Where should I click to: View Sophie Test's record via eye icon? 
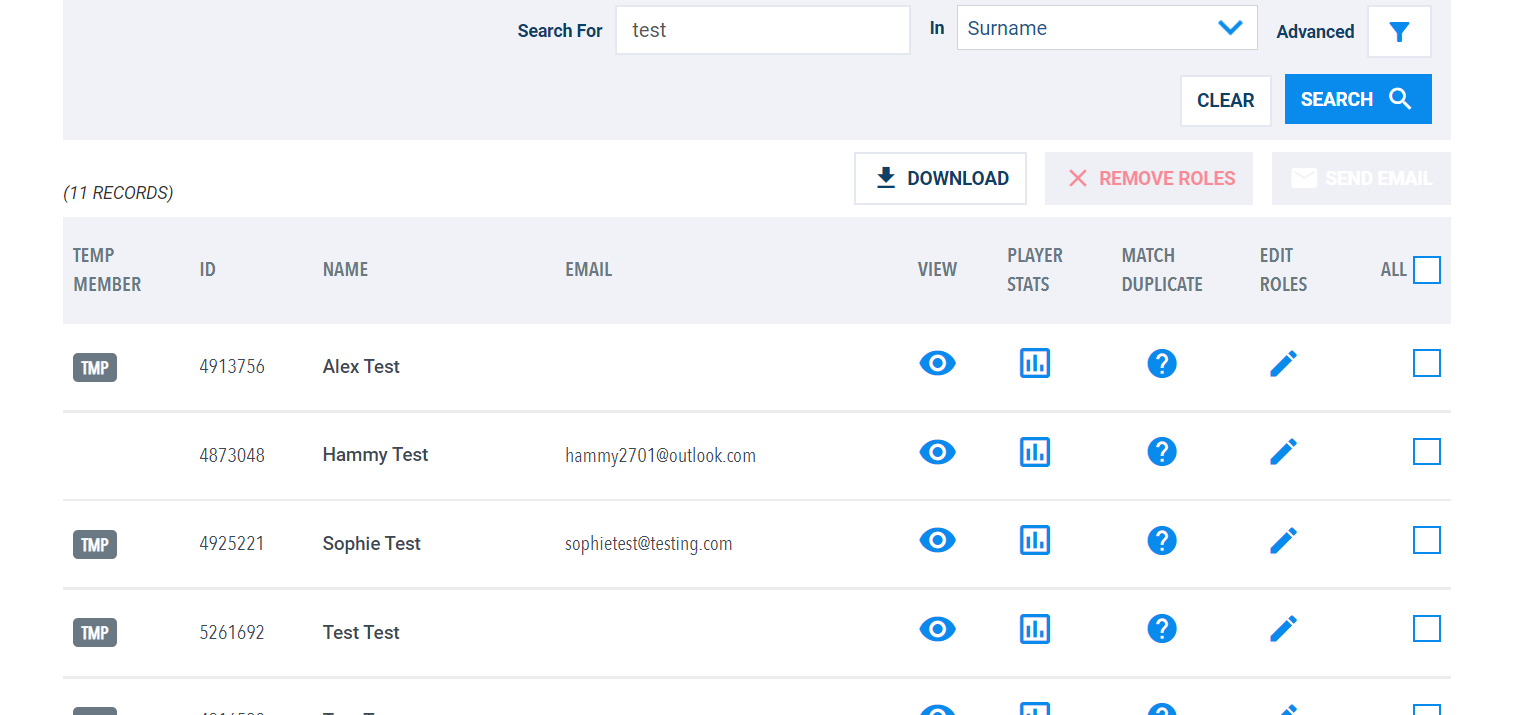[937, 540]
